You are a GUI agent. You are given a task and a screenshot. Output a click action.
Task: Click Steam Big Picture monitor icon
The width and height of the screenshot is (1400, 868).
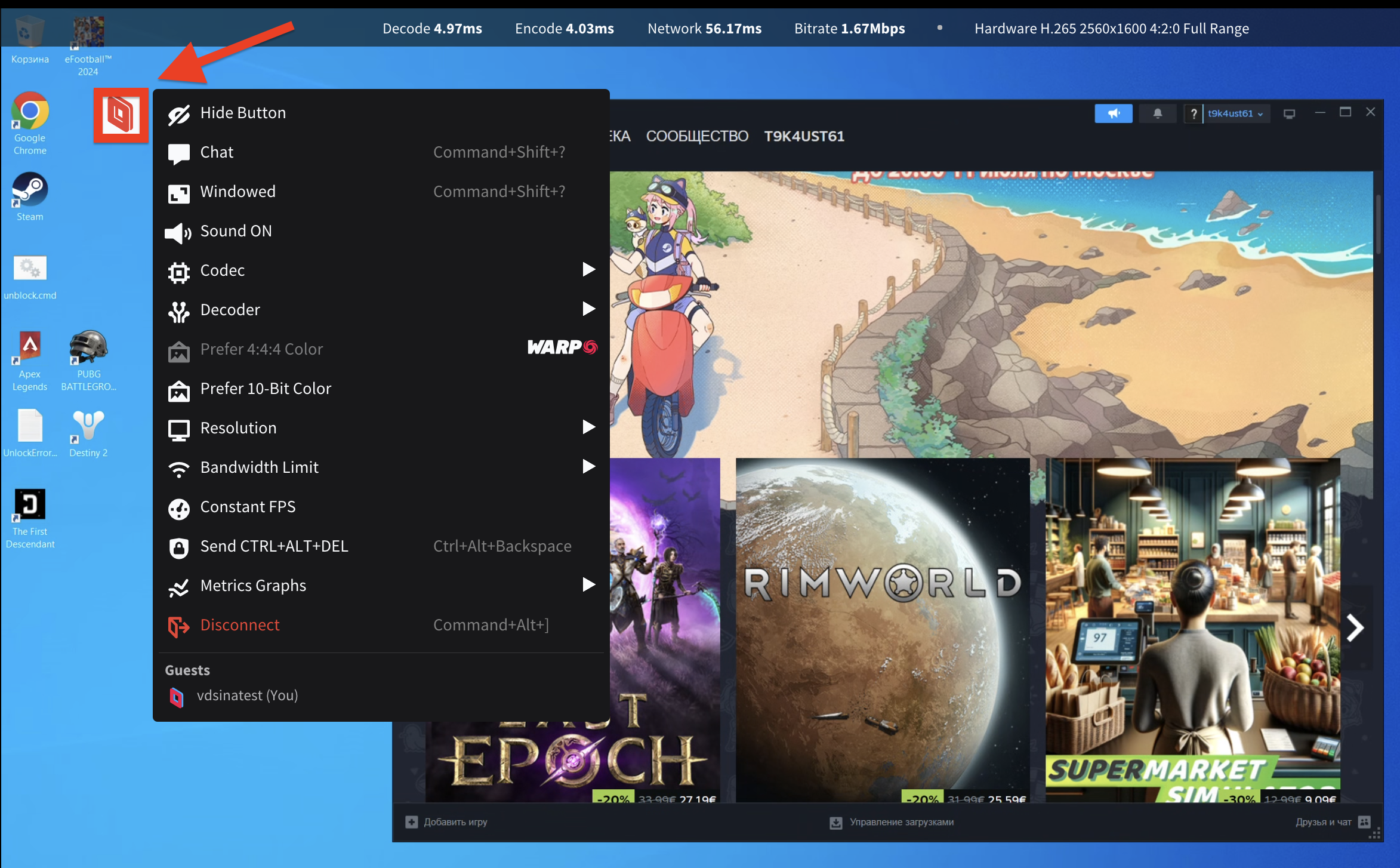1289,113
